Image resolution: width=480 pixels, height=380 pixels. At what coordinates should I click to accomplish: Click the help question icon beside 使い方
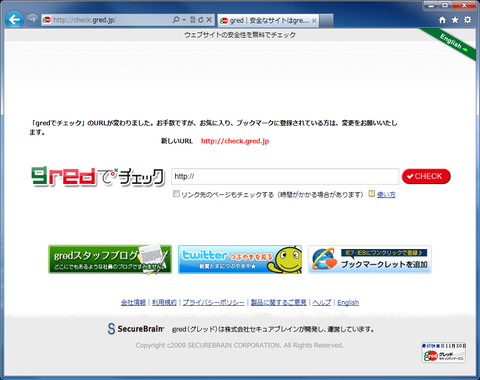click(x=371, y=194)
